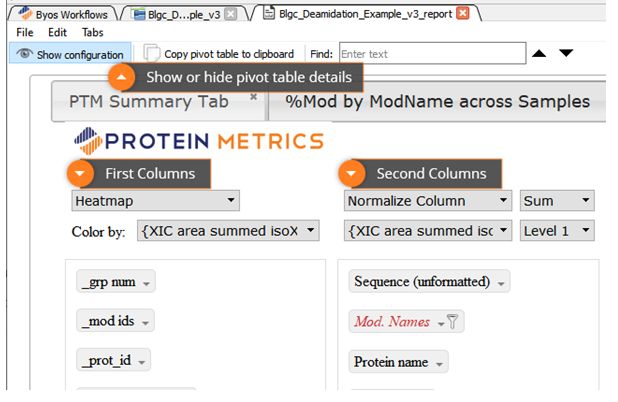Close the PTM Summary Tab

pyautogui.click(x=253, y=97)
